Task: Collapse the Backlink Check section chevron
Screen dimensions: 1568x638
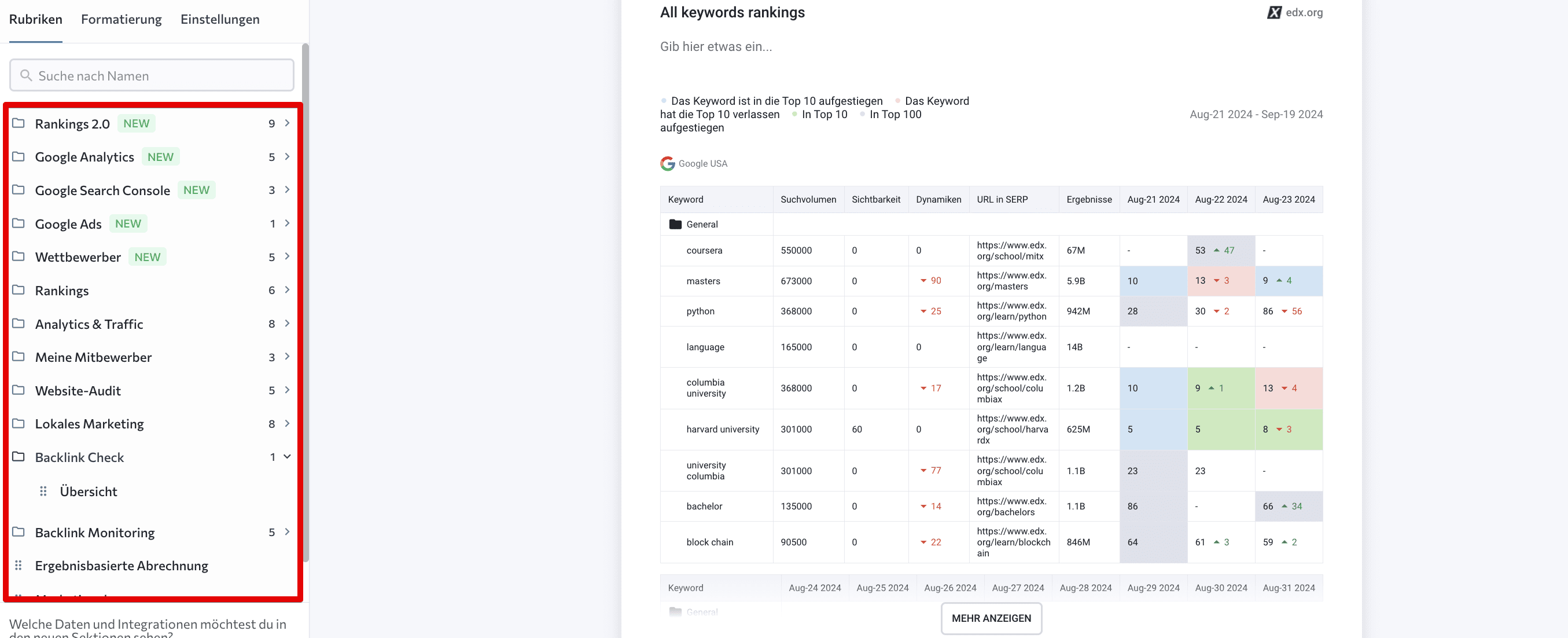Action: [x=288, y=457]
